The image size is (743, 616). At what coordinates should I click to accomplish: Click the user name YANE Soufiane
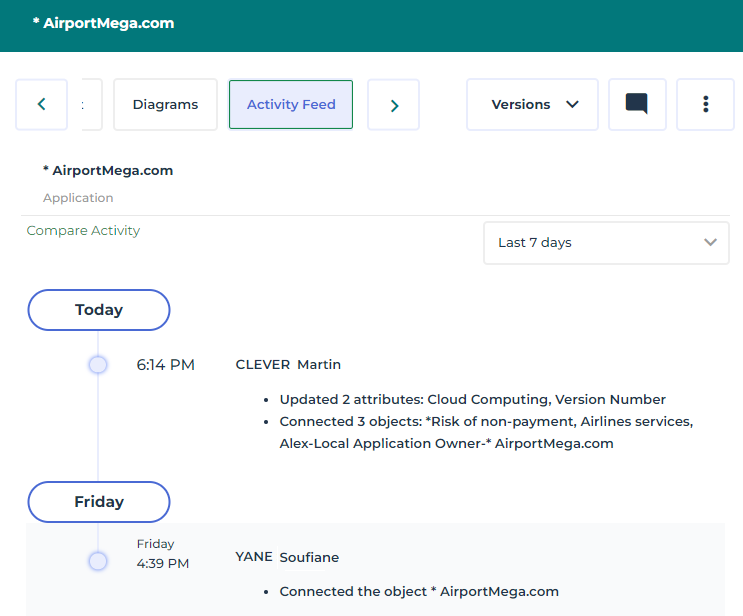tap(287, 556)
